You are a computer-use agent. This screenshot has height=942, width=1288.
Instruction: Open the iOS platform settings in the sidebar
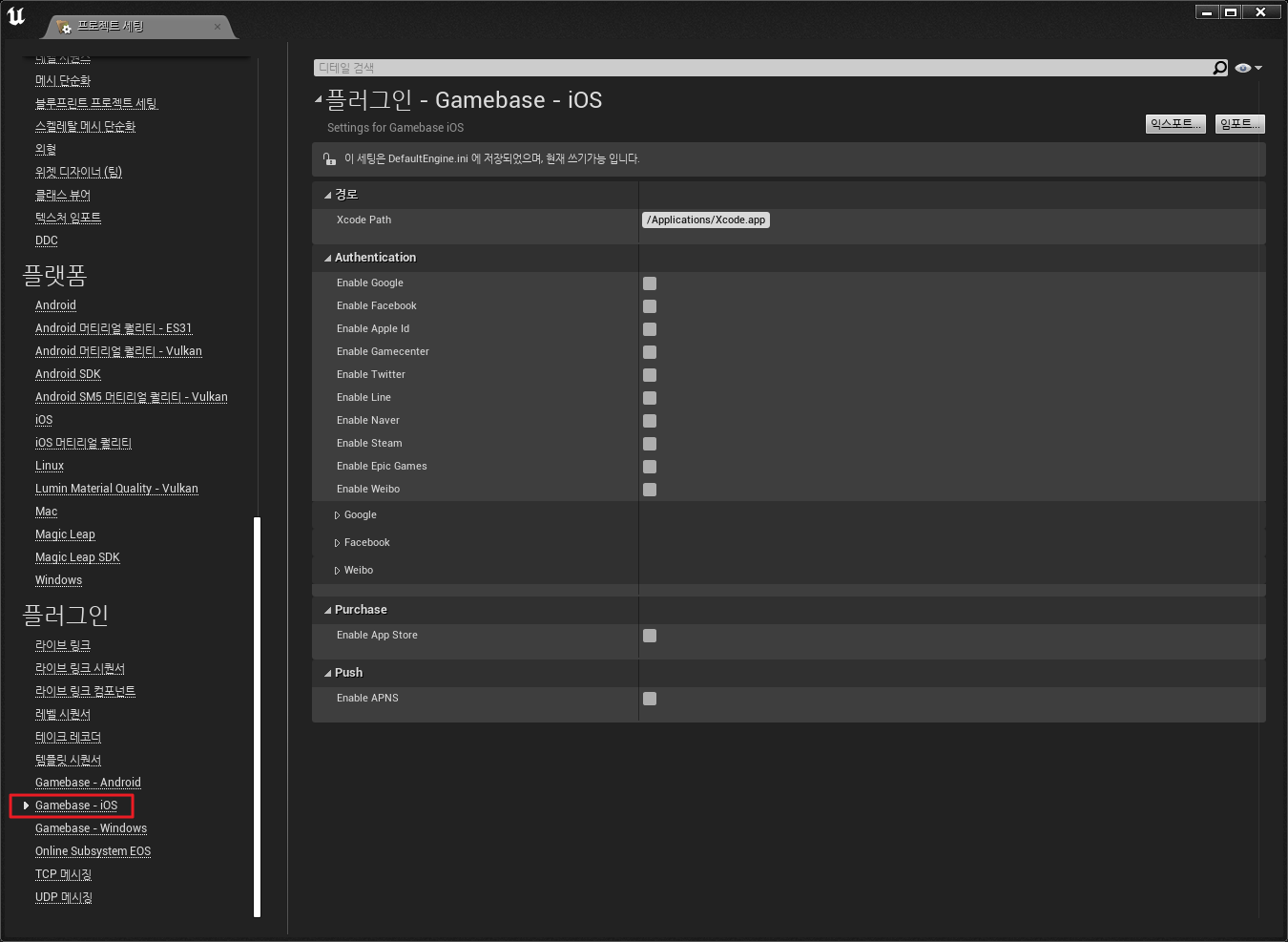click(x=43, y=419)
